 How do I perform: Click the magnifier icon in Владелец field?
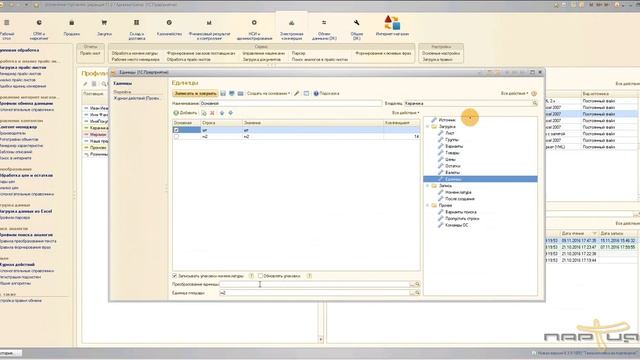point(534,104)
